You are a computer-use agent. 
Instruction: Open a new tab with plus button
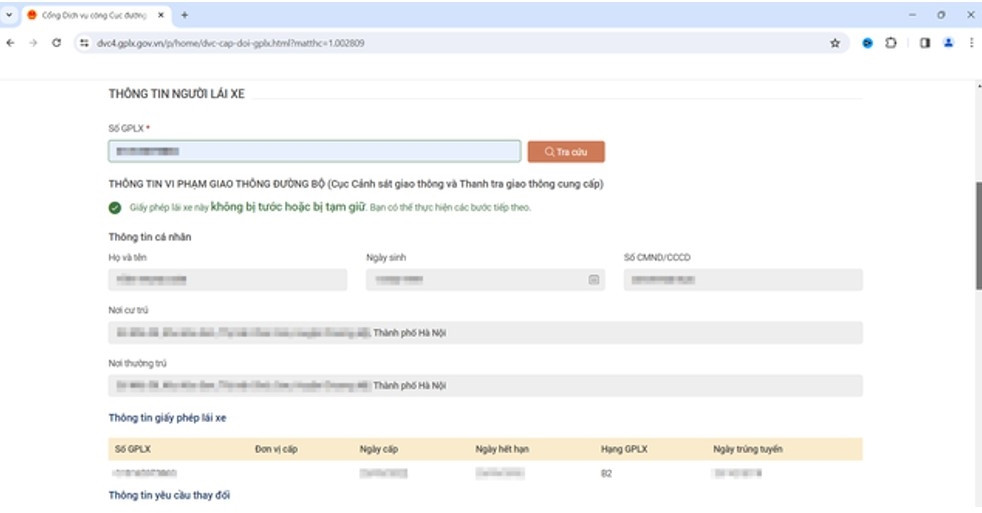click(x=185, y=15)
